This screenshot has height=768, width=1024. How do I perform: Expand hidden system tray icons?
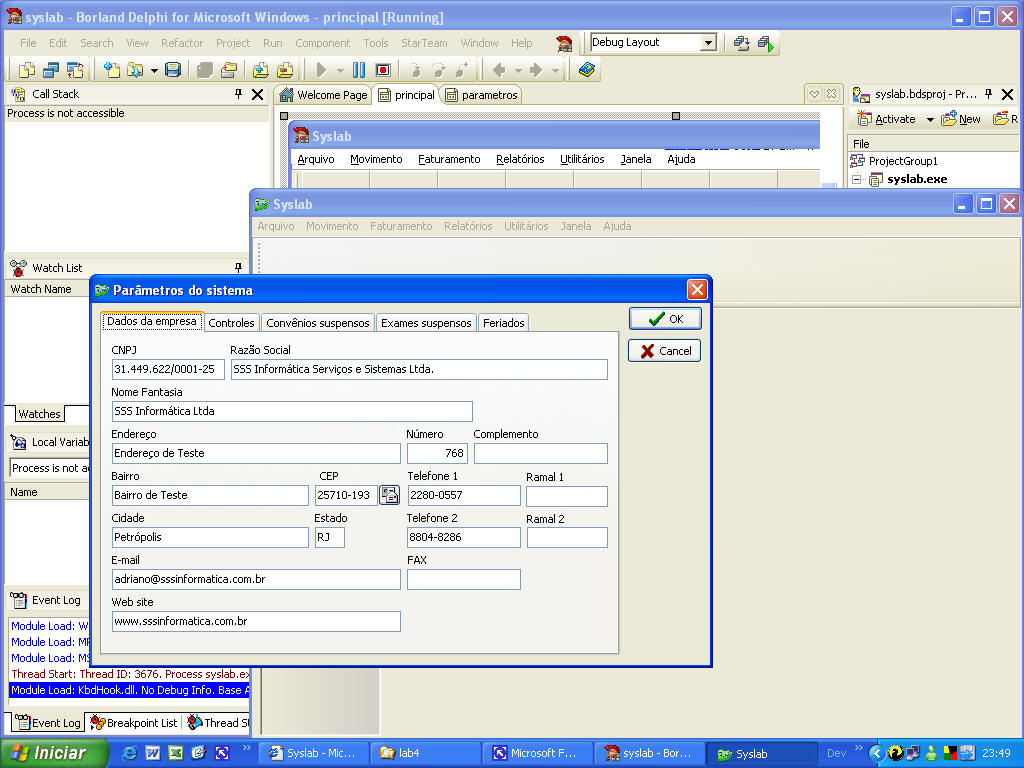click(876, 753)
